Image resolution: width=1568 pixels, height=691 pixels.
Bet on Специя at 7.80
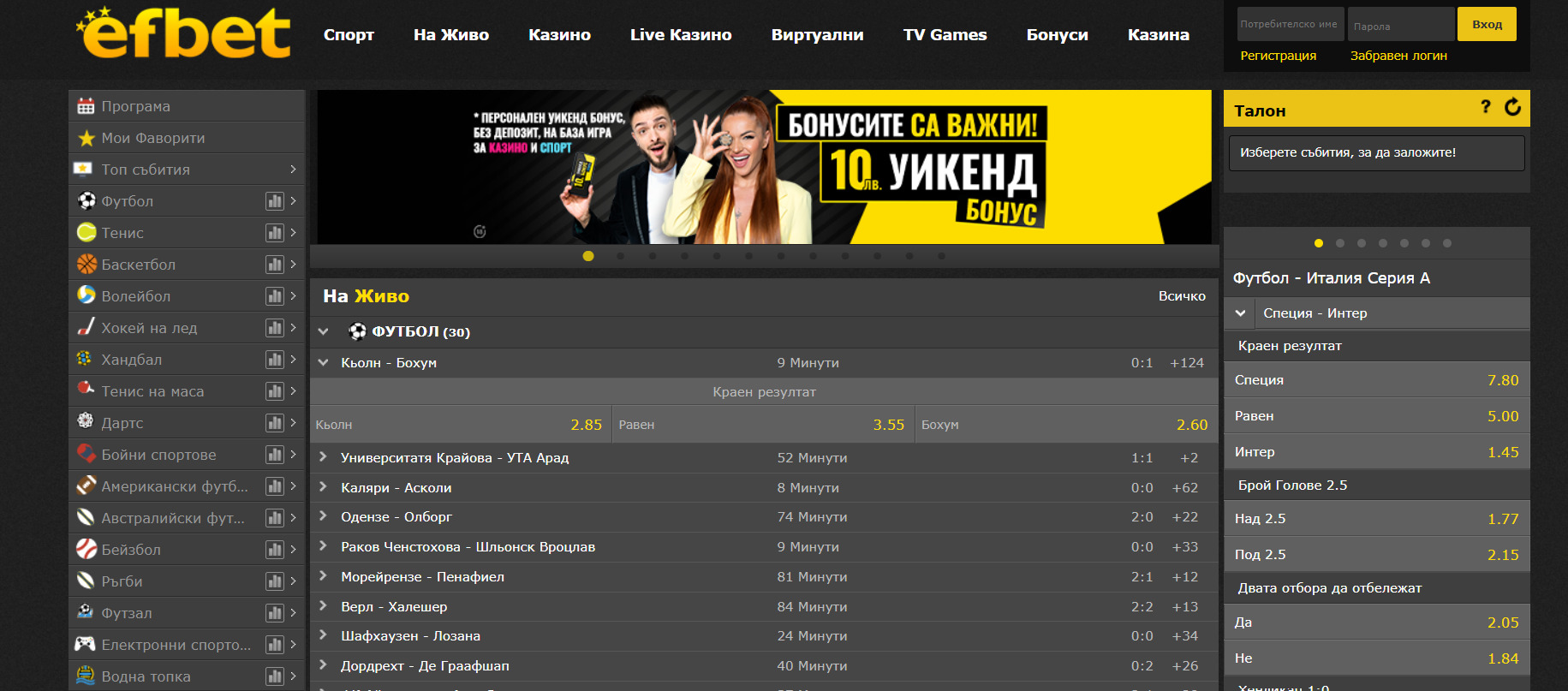tap(1377, 380)
